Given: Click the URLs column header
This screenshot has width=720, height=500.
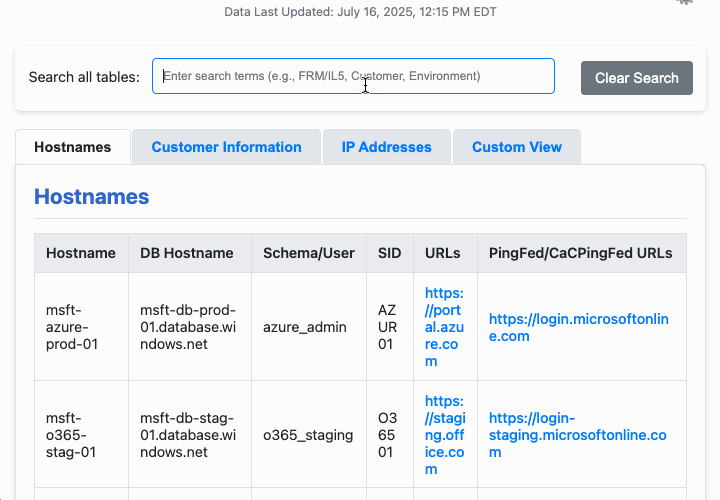Looking at the screenshot, I should (443, 253).
